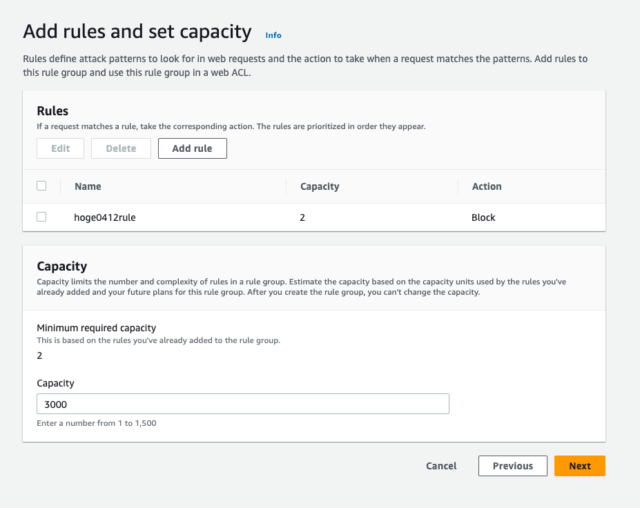Toggle the select-all checkbox in table header

tap(42, 186)
